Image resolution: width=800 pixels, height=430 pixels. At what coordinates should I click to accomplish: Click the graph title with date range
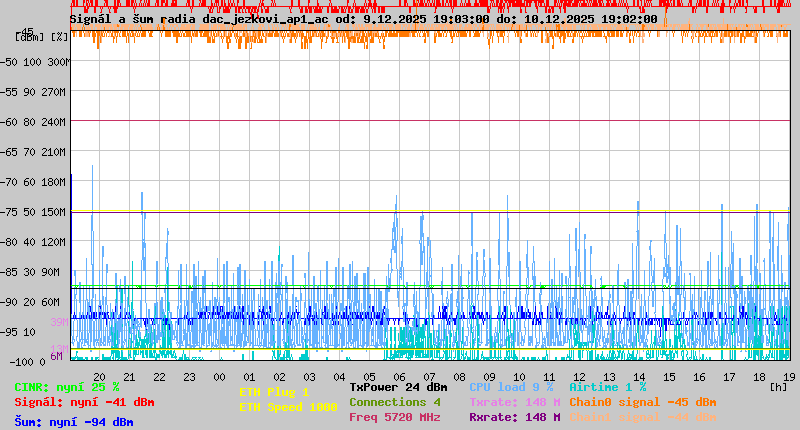point(363,19)
